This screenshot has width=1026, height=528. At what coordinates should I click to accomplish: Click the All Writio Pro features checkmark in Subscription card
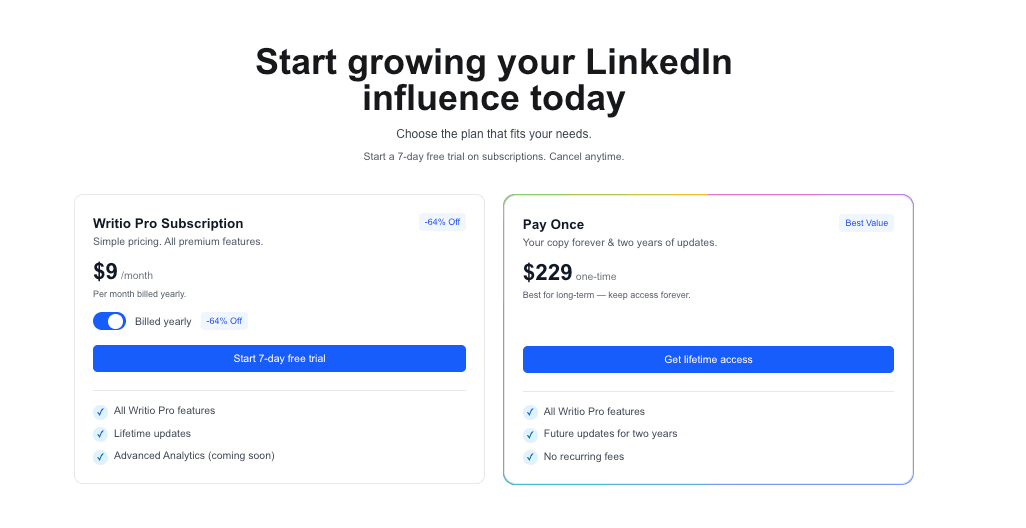100,412
